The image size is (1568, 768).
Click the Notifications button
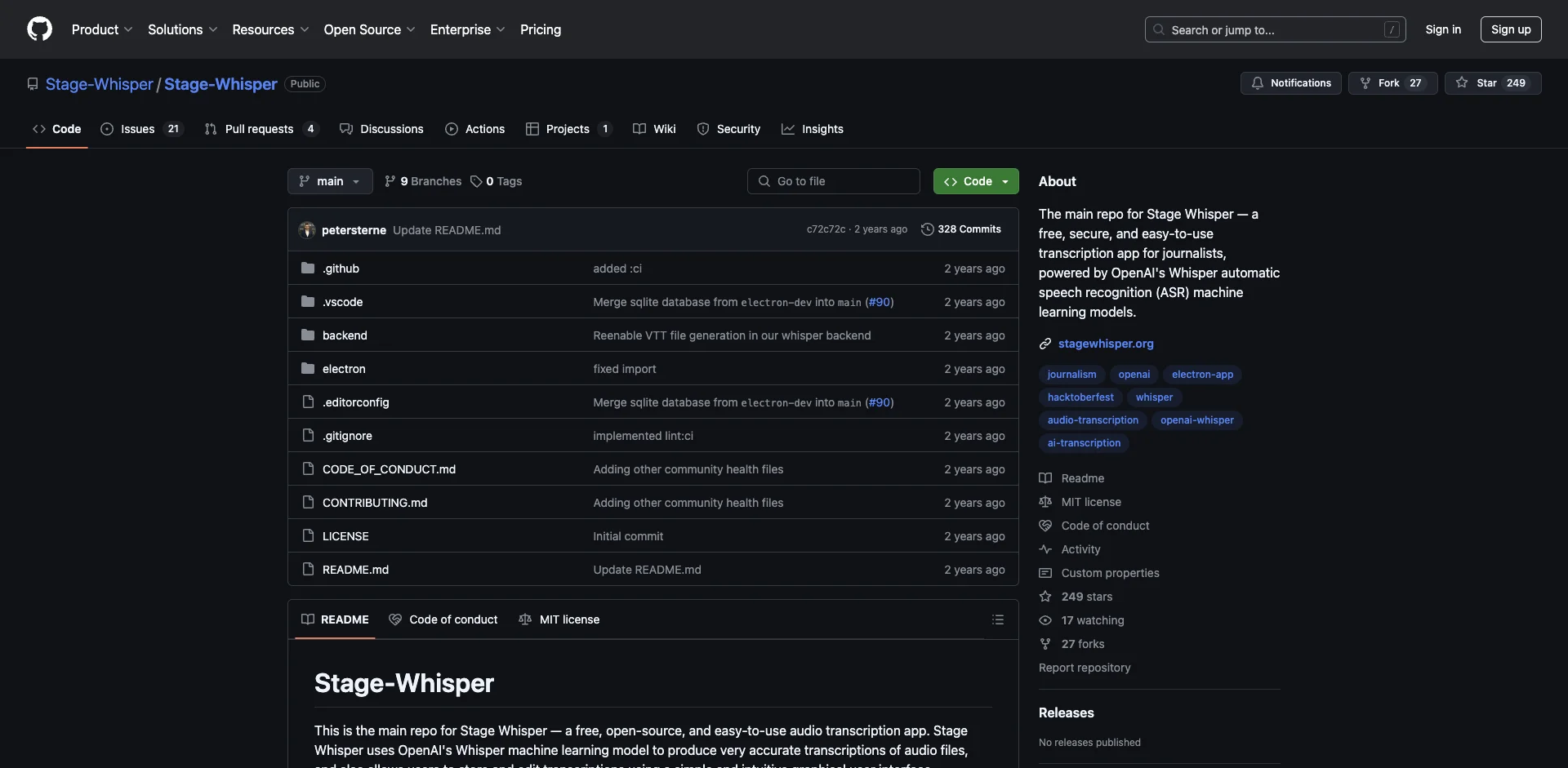1291,83
